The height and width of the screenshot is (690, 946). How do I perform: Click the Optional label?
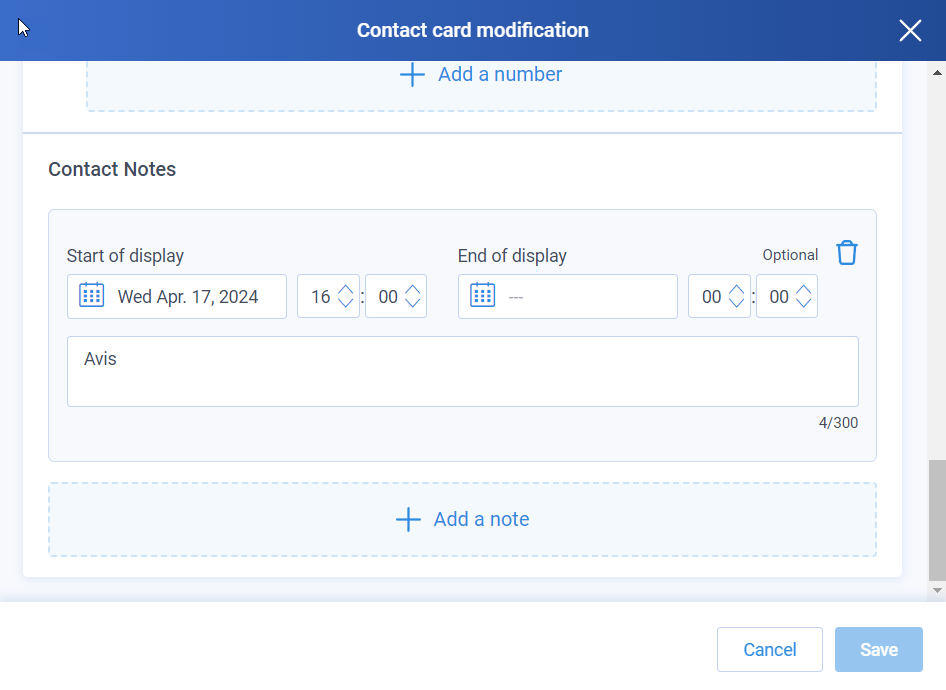point(790,255)
